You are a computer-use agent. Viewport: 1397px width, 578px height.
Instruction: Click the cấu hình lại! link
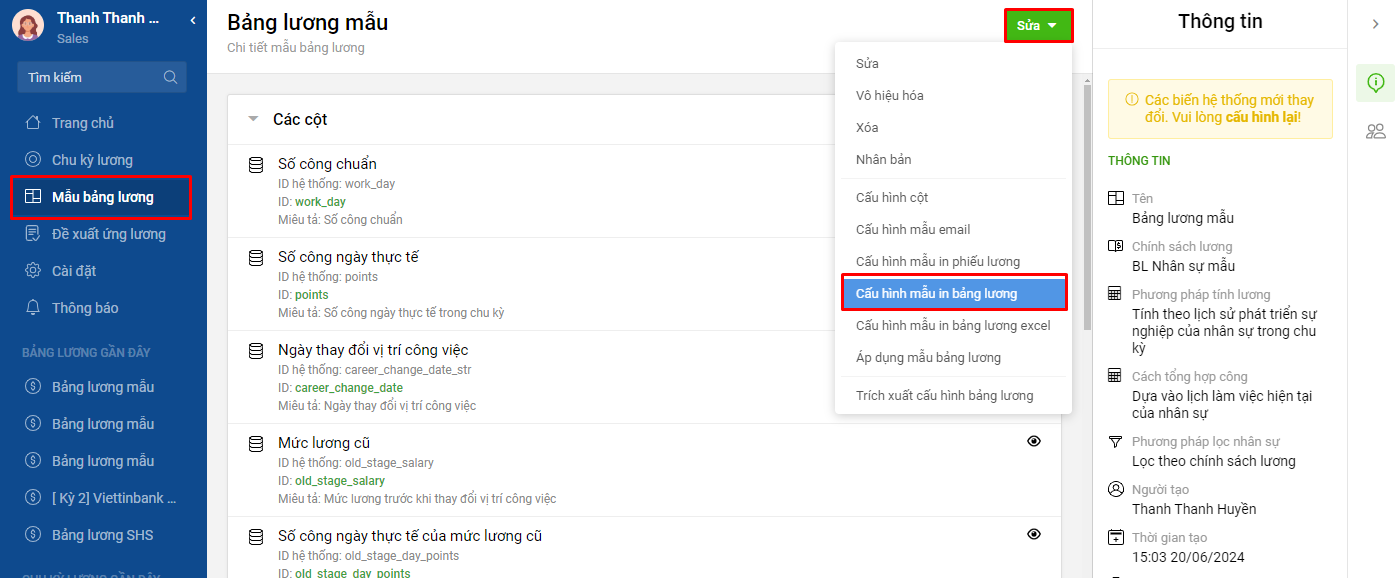point(1263,117)
